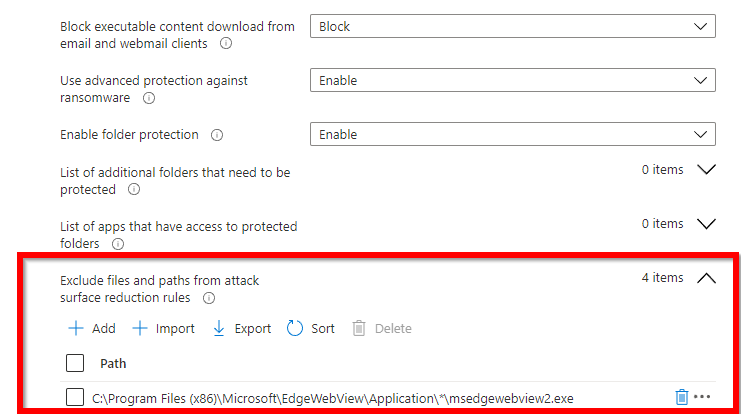Viewport: 741px width, 414px height.
Task: Open advanced ransomware protection Enable dropdown
Action: click(x=513, y=80)
